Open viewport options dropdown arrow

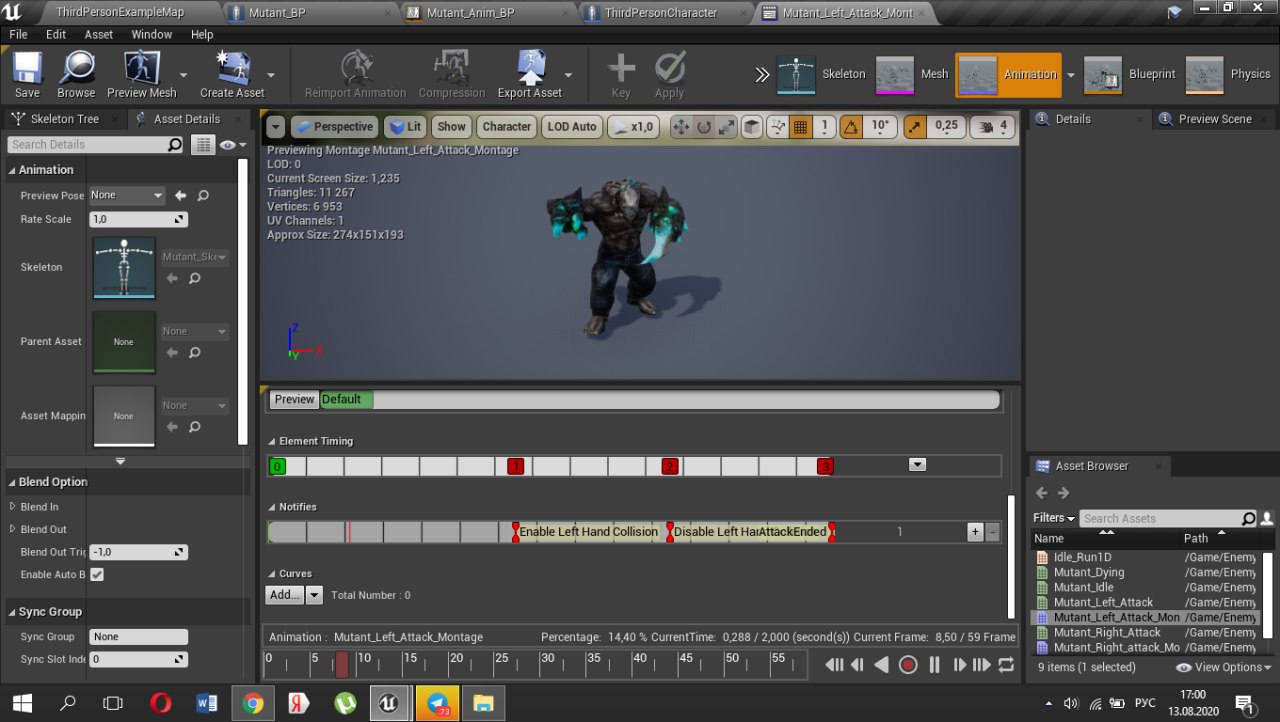(276, 127)
